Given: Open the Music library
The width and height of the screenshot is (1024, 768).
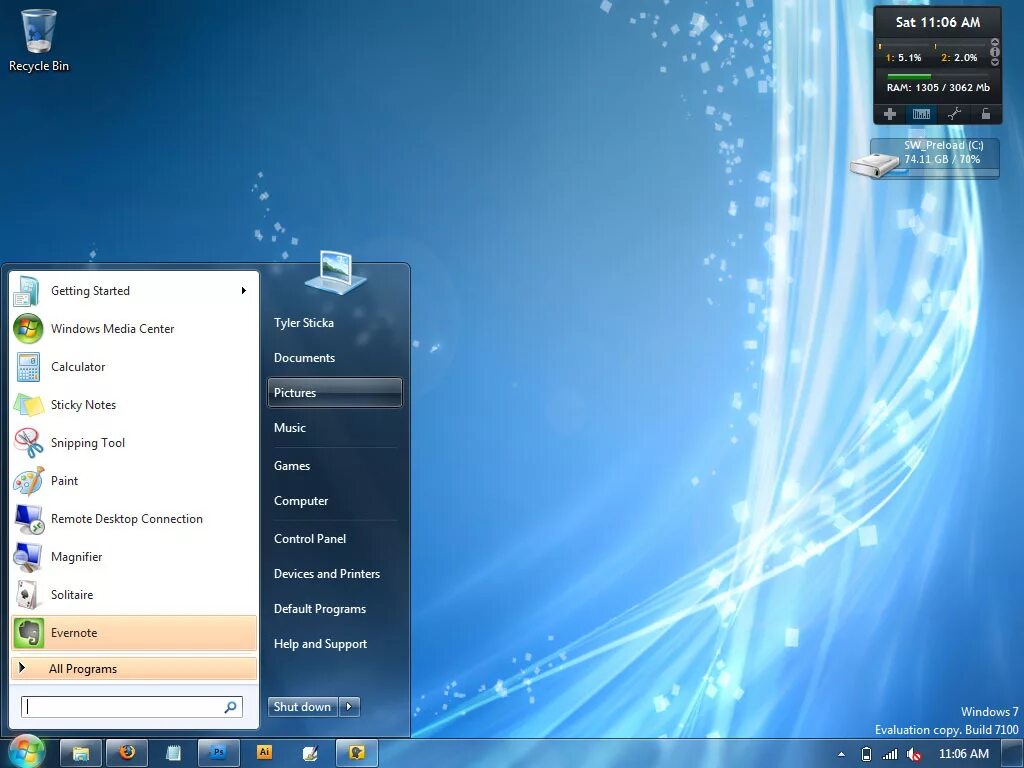Looking at the screenshot, I should point(334,428).
